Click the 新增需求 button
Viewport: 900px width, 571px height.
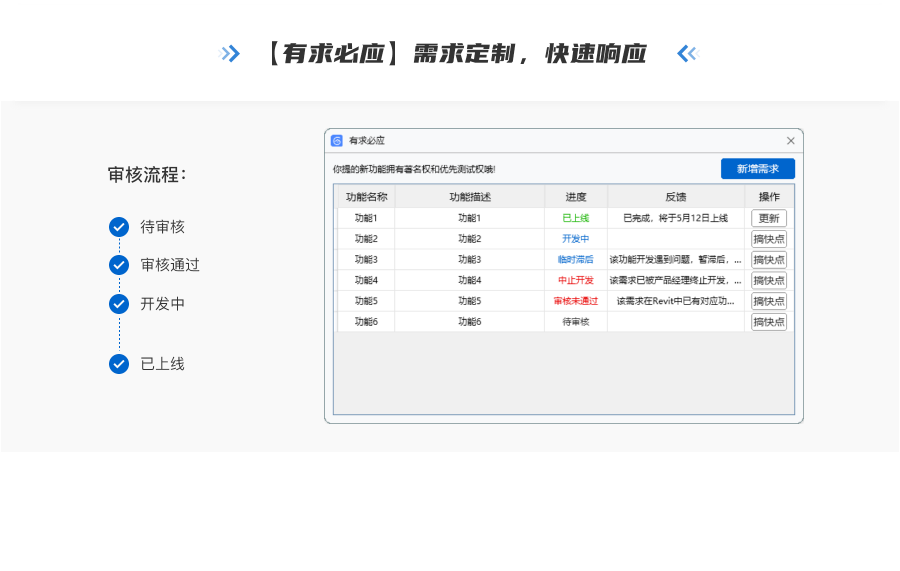click(x=757, y=169)
